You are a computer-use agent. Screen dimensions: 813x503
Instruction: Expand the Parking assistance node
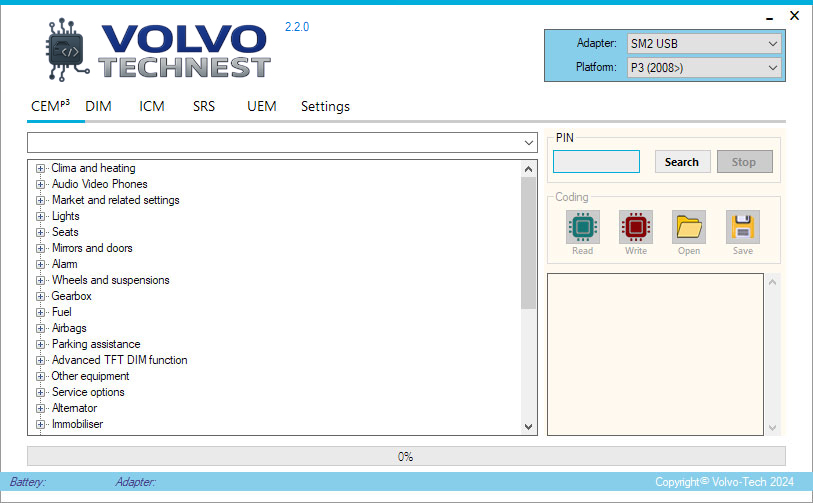click(x=40, y=345)
